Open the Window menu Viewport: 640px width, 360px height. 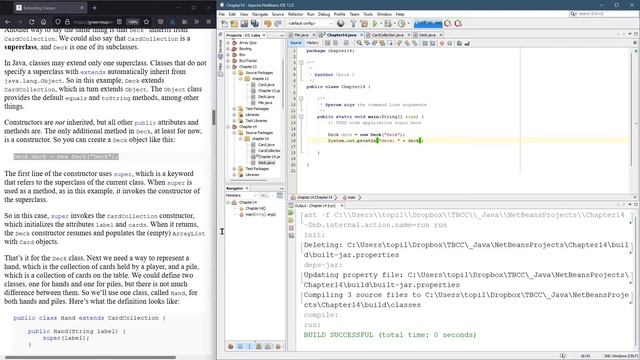coord(384,14)
